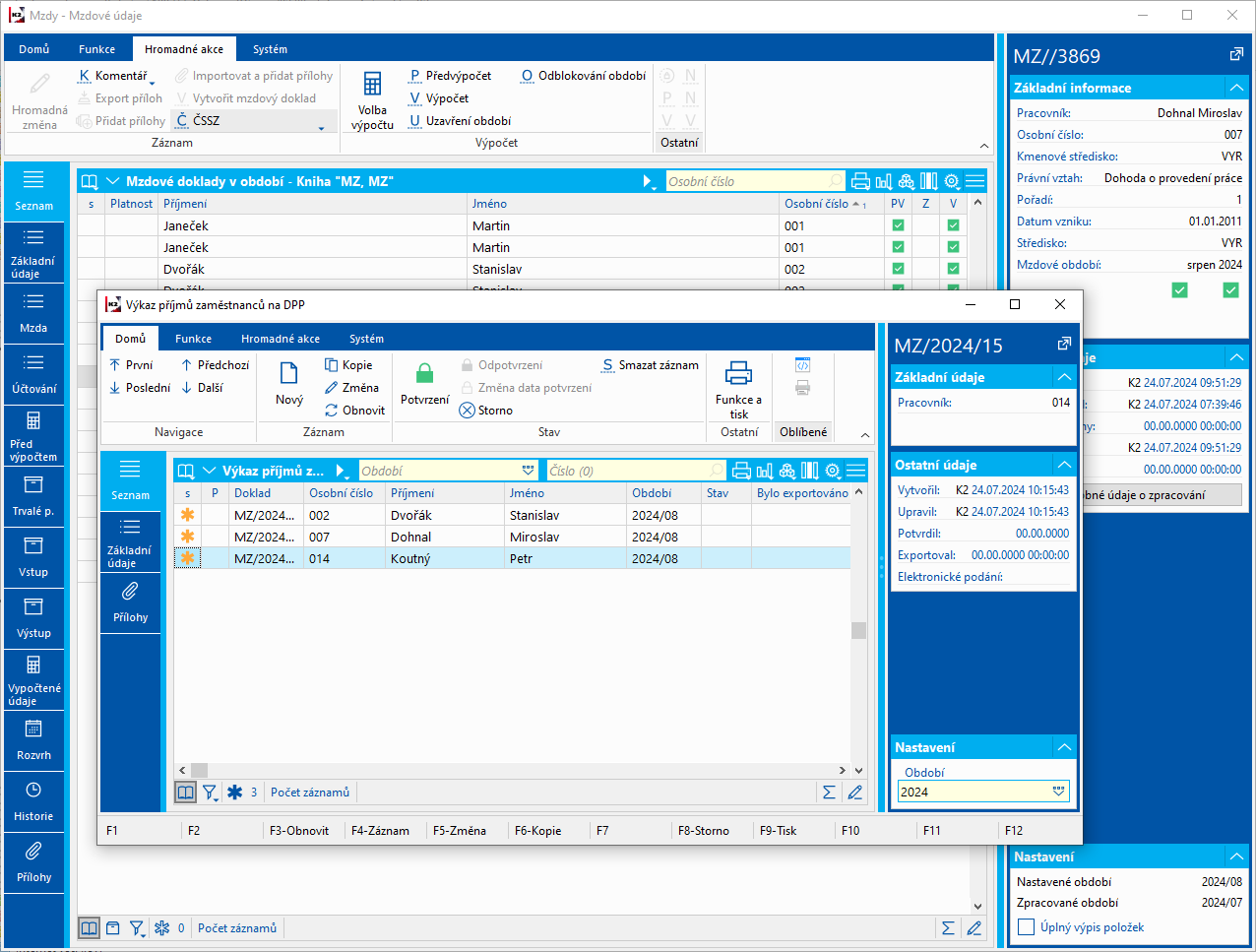
Task: Click F9-Tisk in DPP function key bar
Action: 778,831
